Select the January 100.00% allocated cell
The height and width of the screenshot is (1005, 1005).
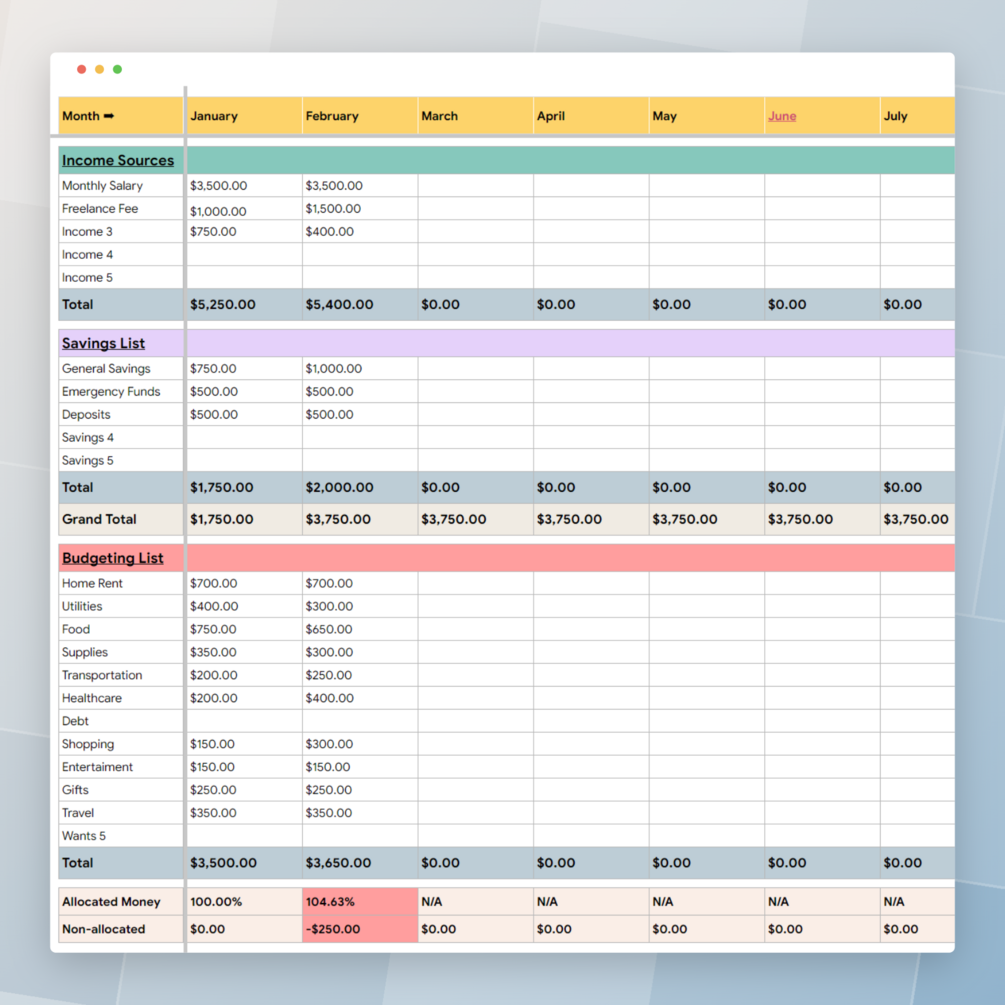(244, 902)
